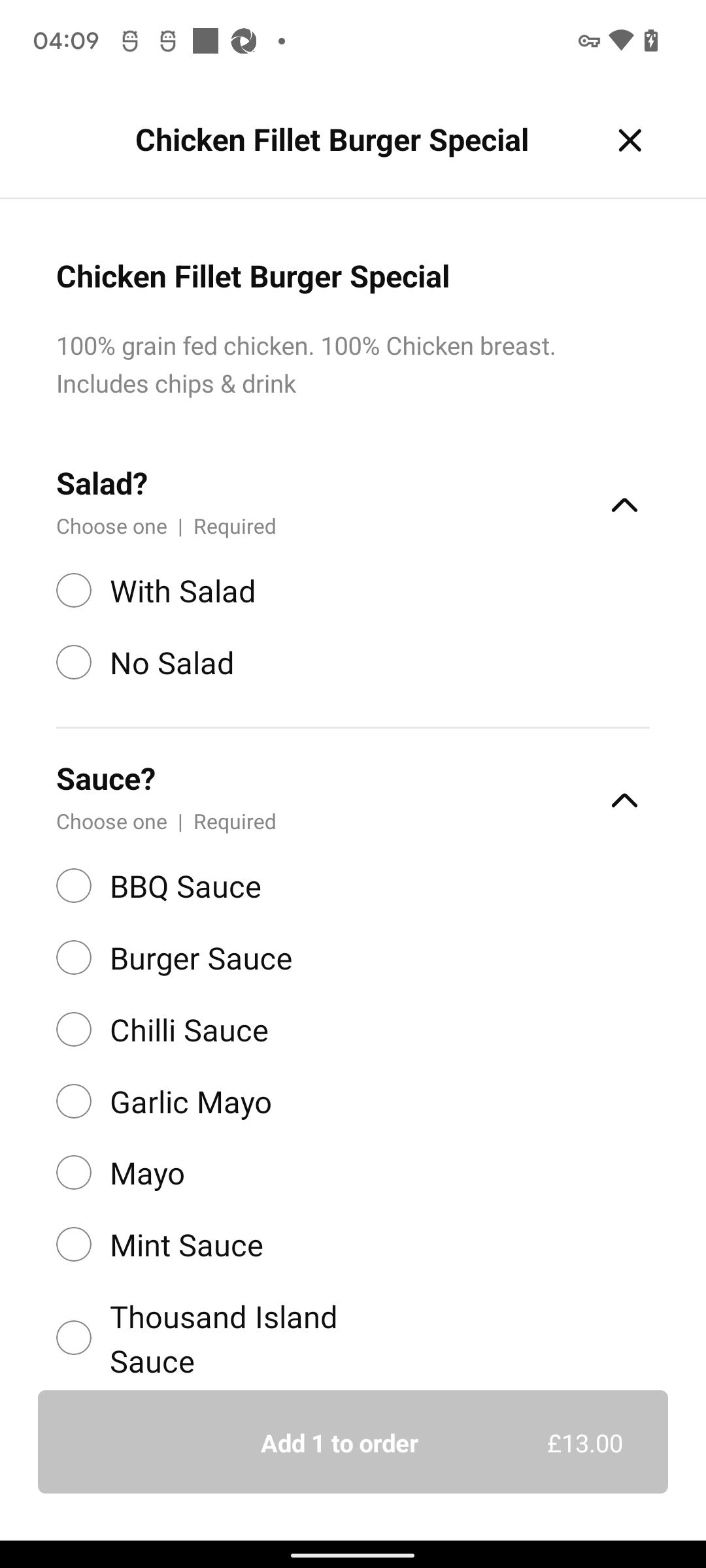Choose No Salad radio button
This screenshot has width=706, height=1568.
point(74,662)
